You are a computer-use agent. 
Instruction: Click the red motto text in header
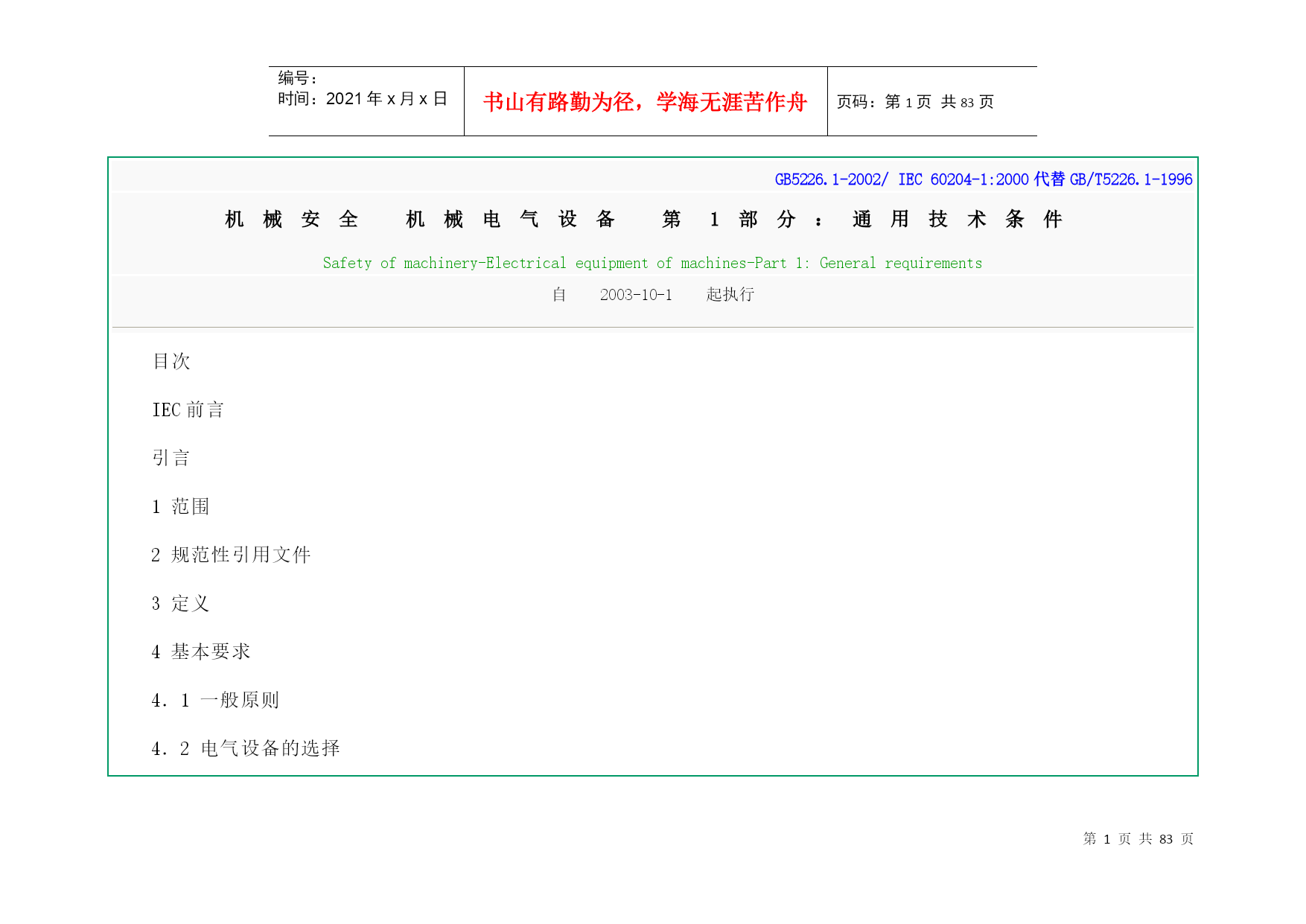tap(645, 102)
